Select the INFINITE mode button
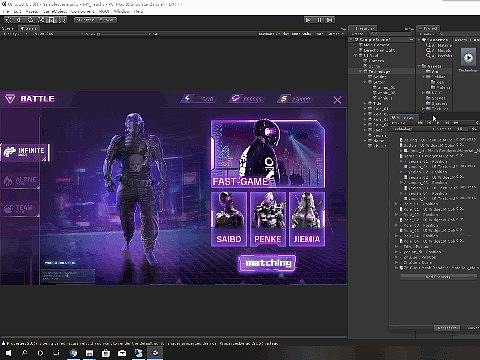Viewport: 480px width, 360px height. click(25, 152)
